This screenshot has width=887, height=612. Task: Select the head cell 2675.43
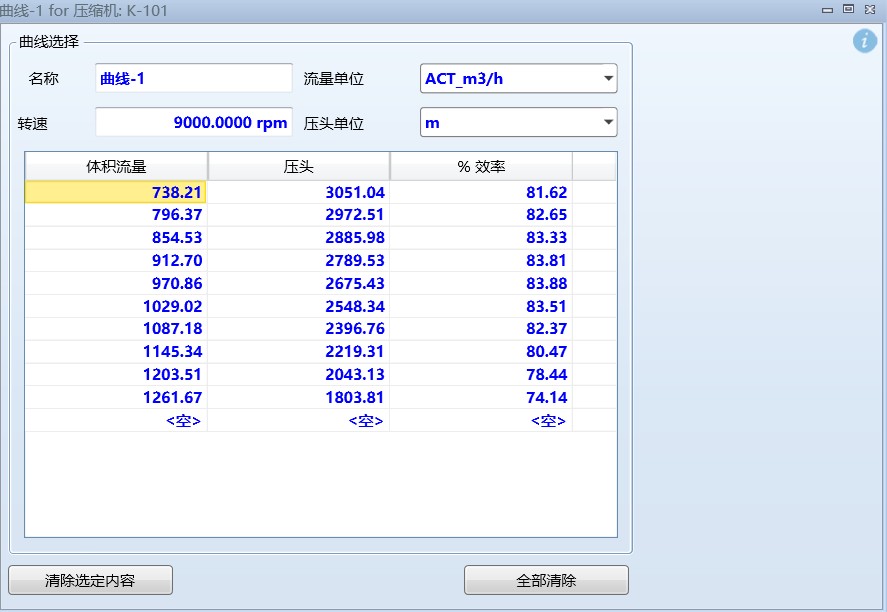(299, 283)
